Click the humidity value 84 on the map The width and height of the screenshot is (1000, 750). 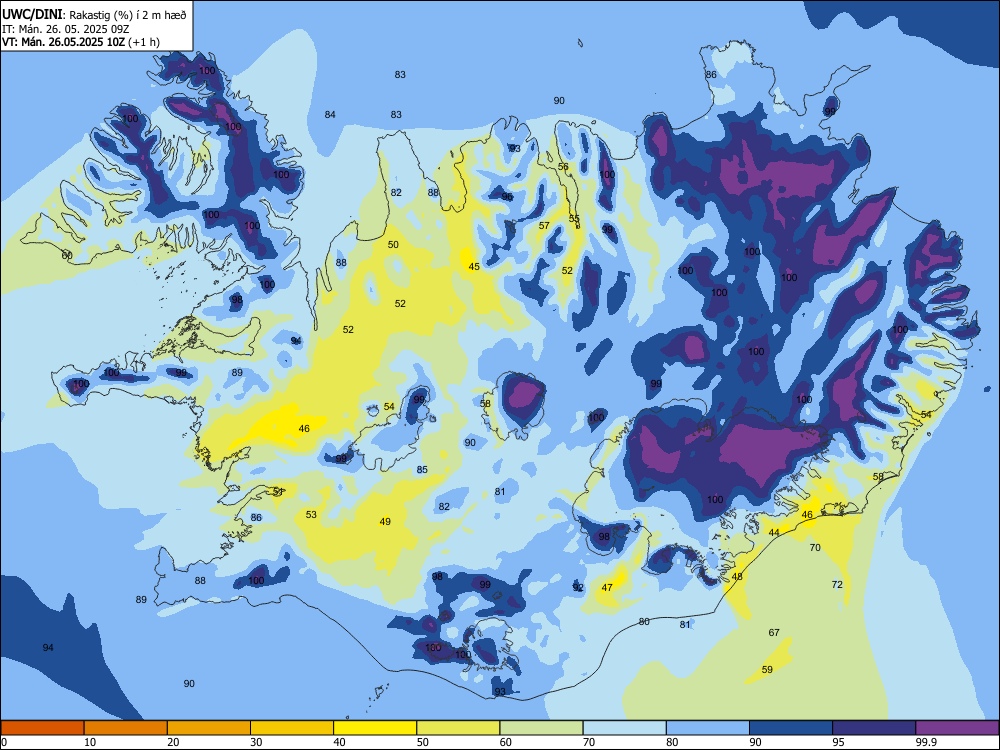(330, 115)
